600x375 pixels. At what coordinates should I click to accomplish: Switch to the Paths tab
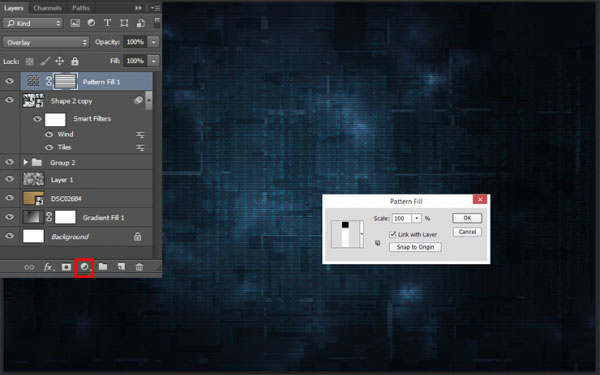(x=81, y=8)
